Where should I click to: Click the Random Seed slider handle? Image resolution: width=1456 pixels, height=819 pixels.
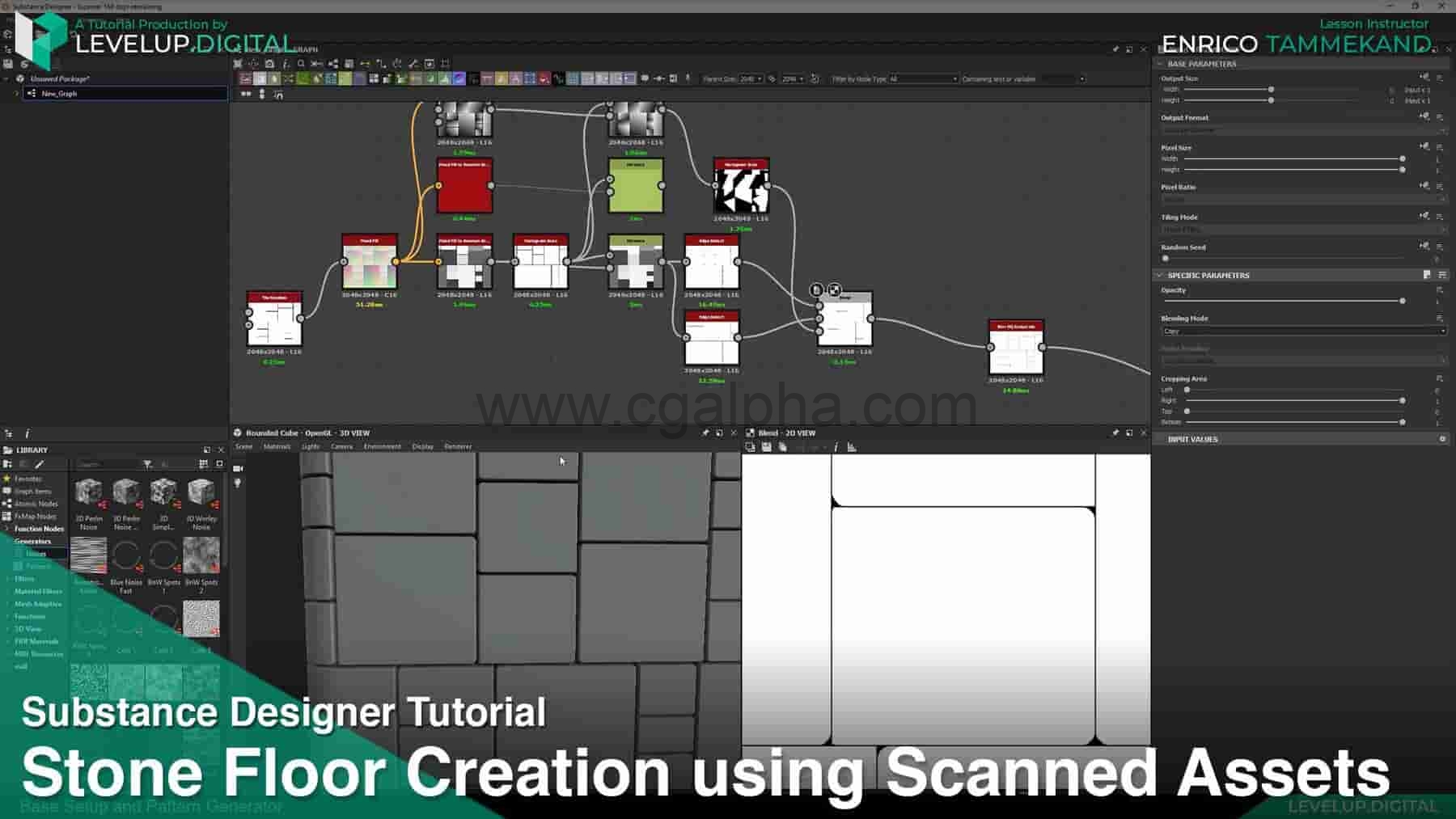tap(1166, 258)
